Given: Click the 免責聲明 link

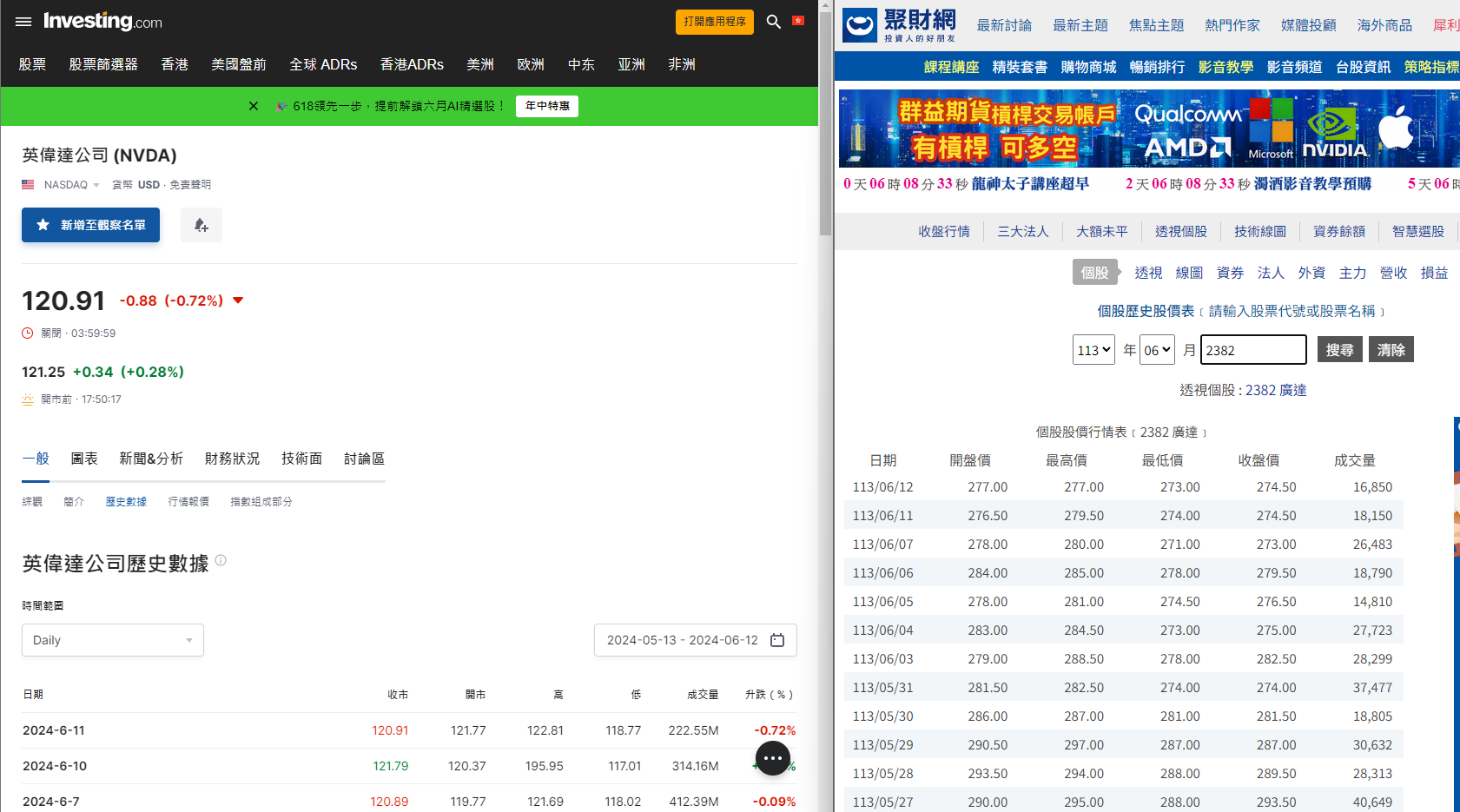Looking at the screenshot, I should click(190, 185).
